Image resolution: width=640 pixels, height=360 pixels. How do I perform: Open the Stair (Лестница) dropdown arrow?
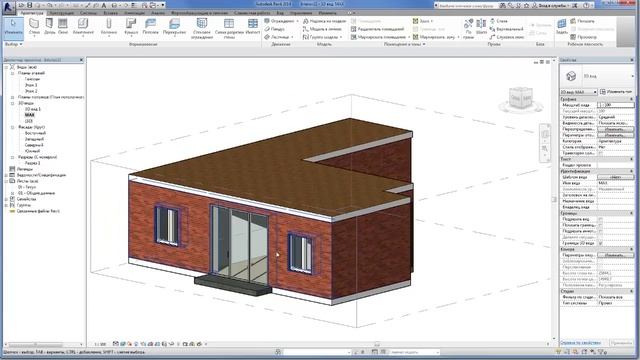coord(292,37)
